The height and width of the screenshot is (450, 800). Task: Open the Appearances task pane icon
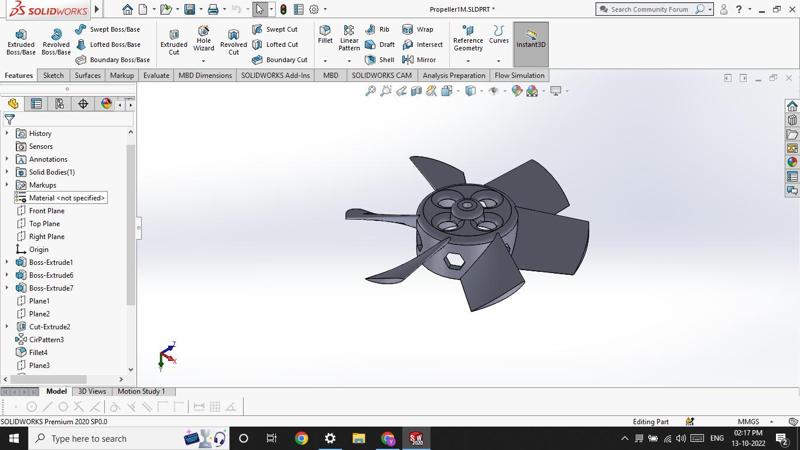(792, 162)
